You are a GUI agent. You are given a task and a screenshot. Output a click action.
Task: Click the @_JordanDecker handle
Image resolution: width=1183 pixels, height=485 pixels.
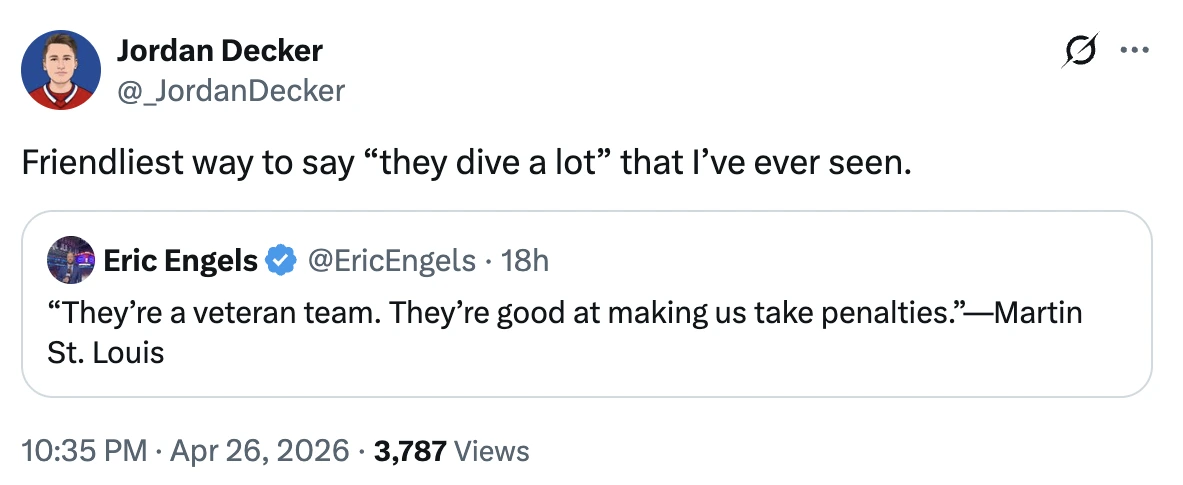(231, 91)
